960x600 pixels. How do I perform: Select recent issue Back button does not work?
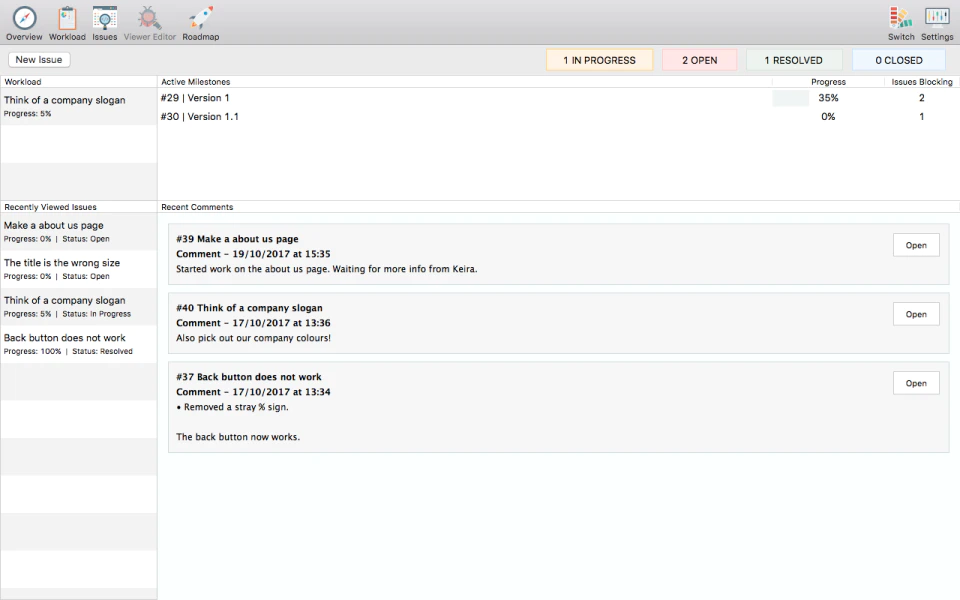[x=78, y=344]
